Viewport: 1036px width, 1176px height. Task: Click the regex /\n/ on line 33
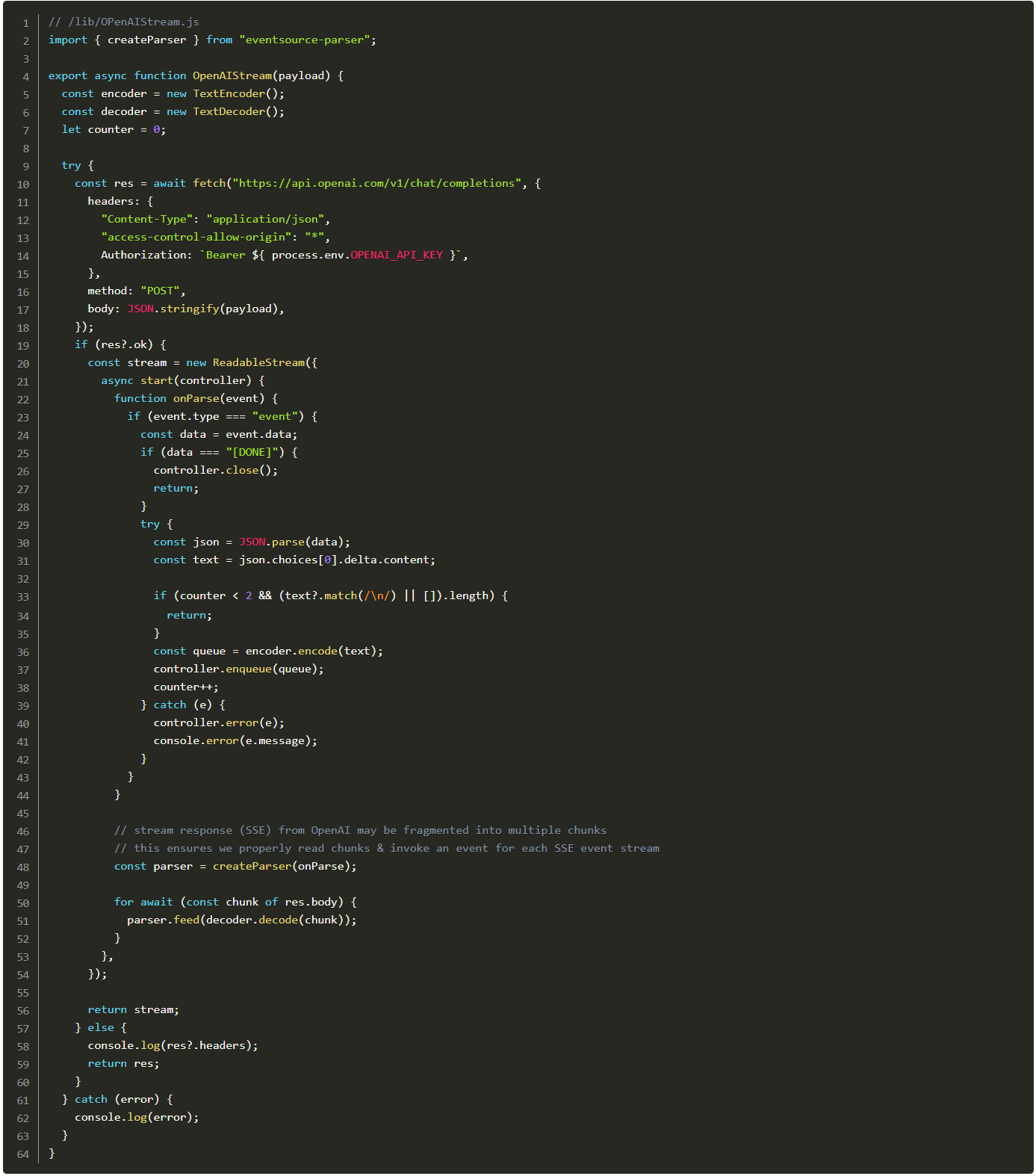376,595
